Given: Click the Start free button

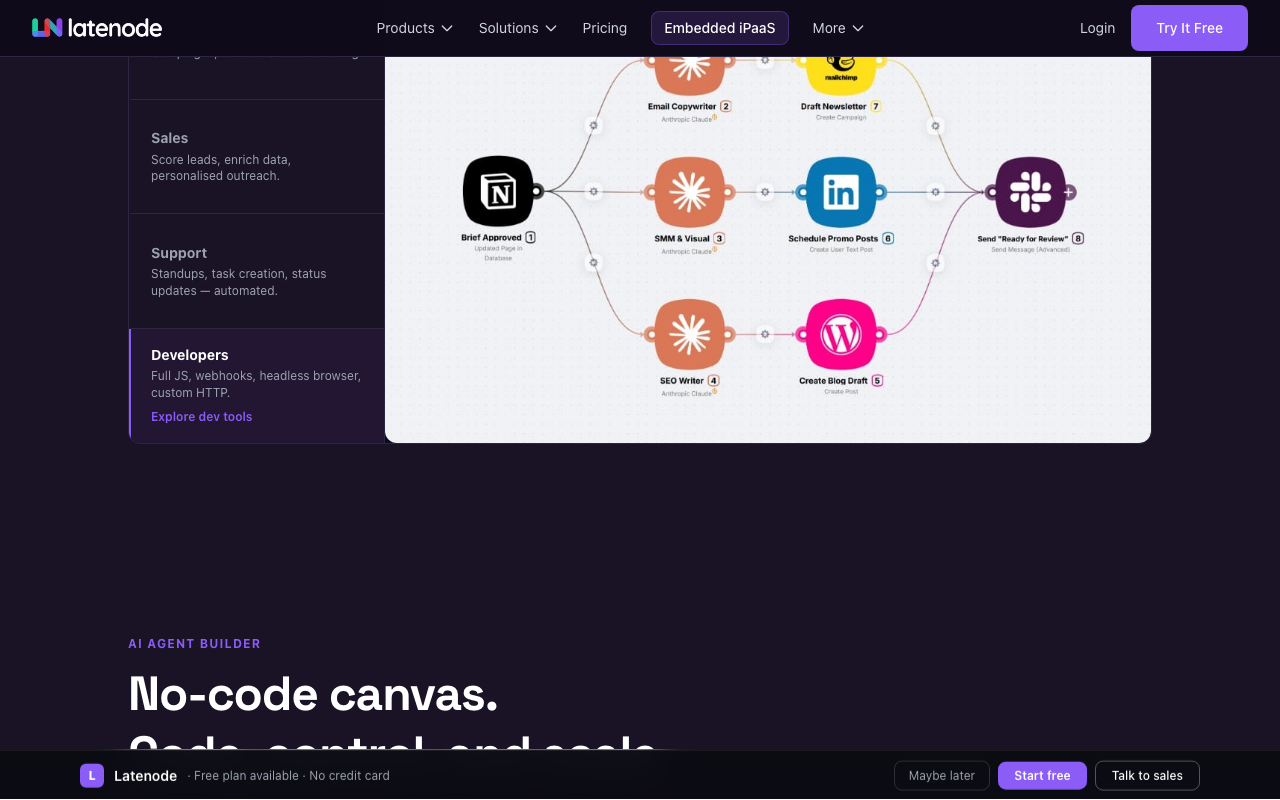Looking at the screenshot, I should click(x=1042, y=776).
